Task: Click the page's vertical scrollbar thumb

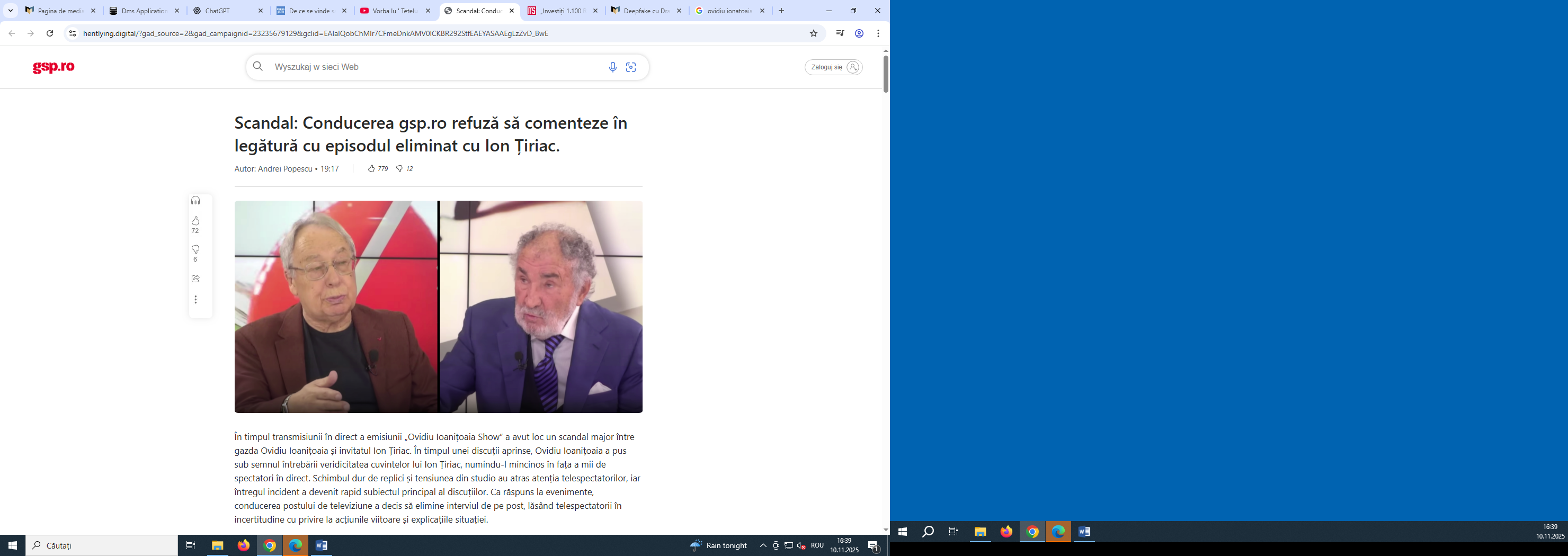Action: coord(886,74)
